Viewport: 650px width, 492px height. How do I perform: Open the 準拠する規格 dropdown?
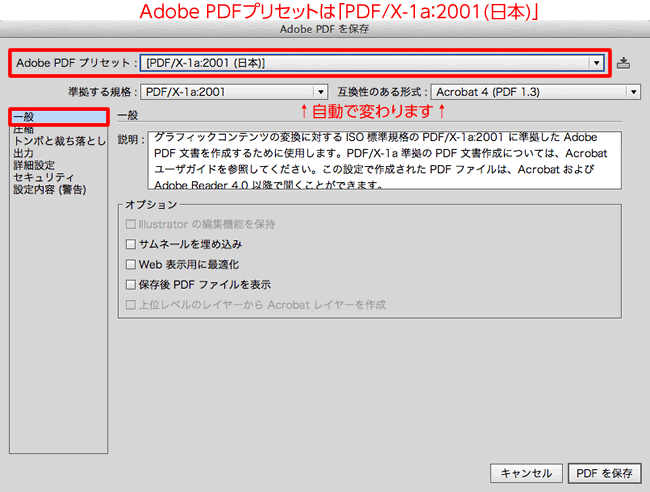234,92
